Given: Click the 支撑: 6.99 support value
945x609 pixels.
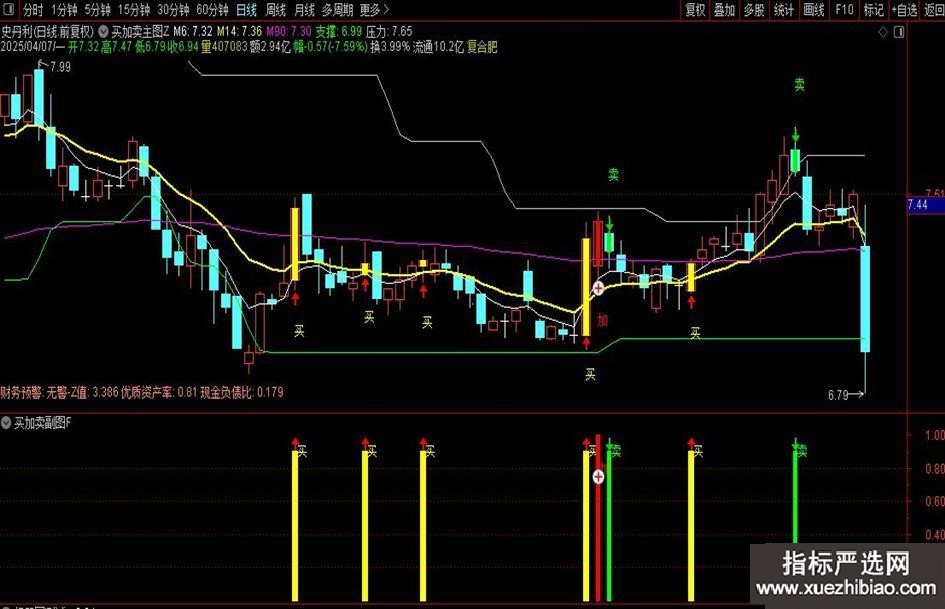Looking at the screenshot, I should 339,31.
